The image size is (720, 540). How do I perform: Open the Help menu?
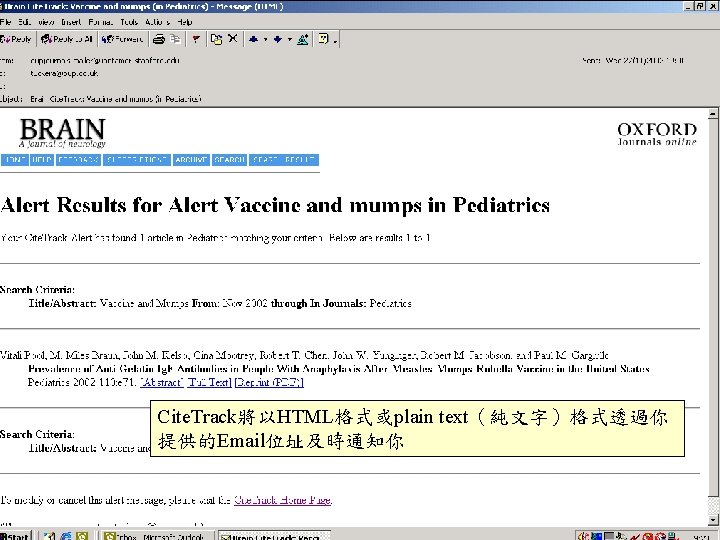(x=185, y=22)
